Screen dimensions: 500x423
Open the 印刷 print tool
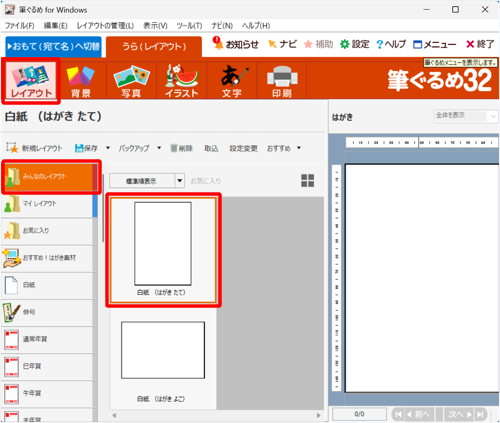tap(282, 81)
